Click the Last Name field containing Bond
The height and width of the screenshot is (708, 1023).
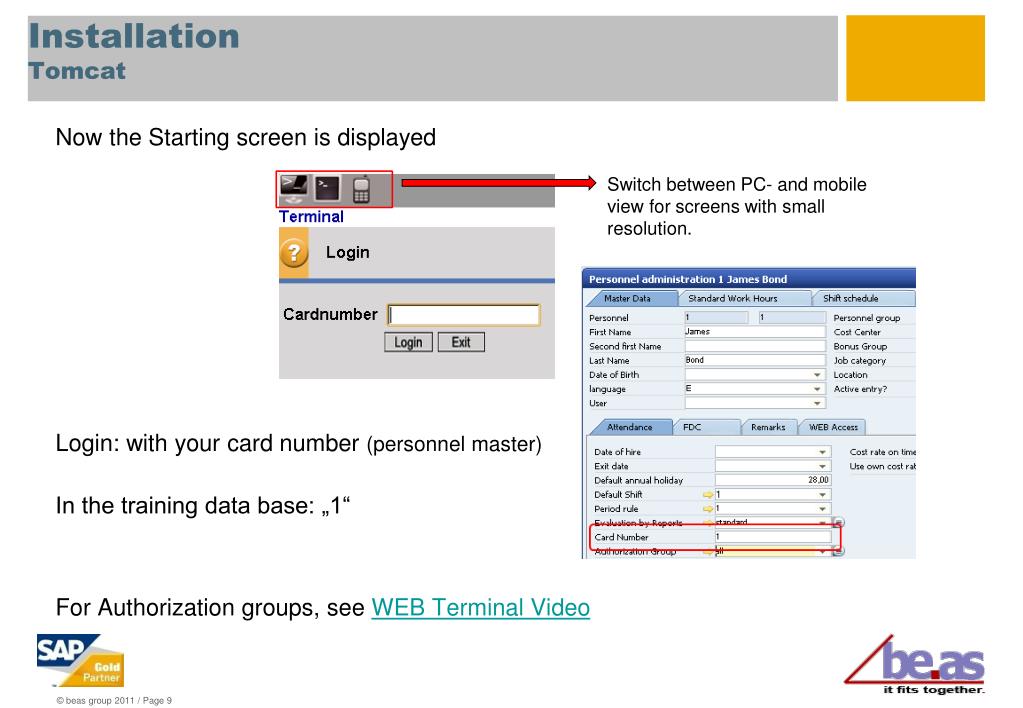pyautogui.click(x=755, y=360)
